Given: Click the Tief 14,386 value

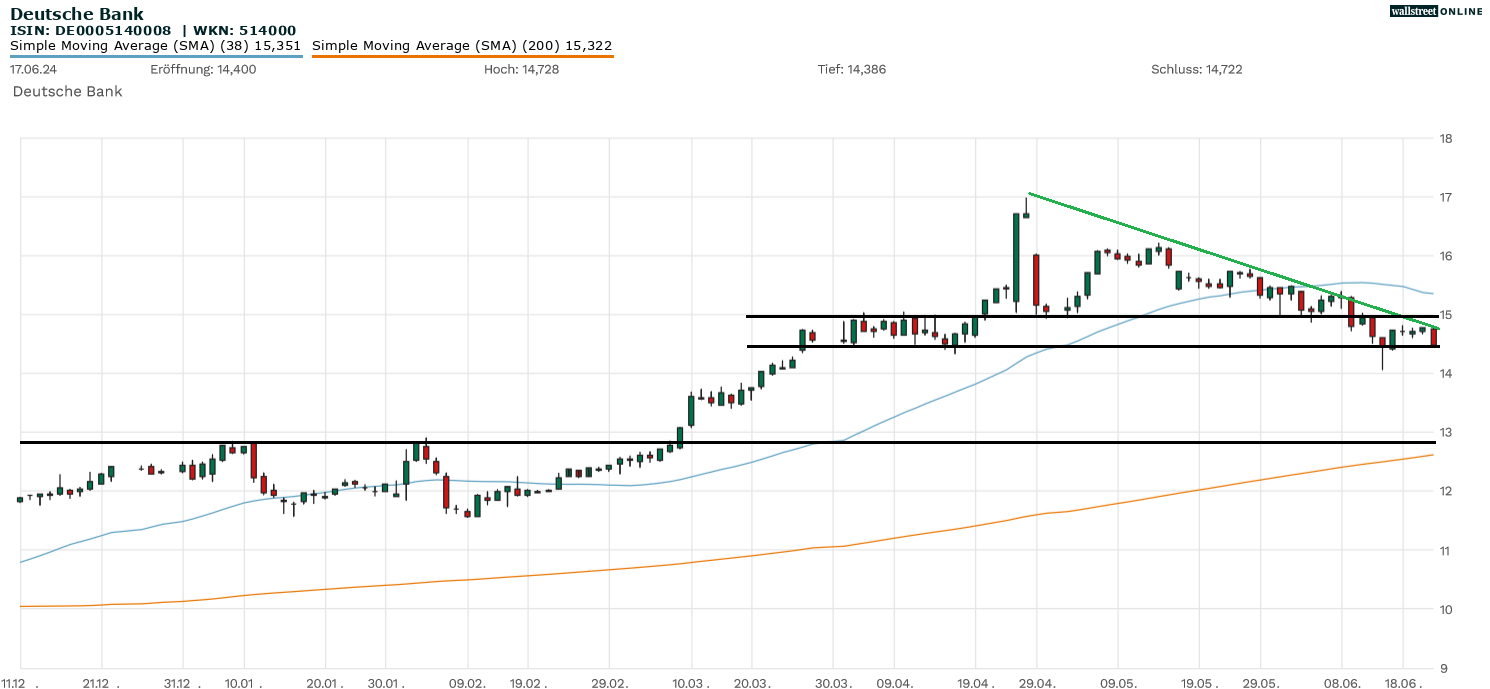Looking at the screenshot, I should (x=851, y=69).
